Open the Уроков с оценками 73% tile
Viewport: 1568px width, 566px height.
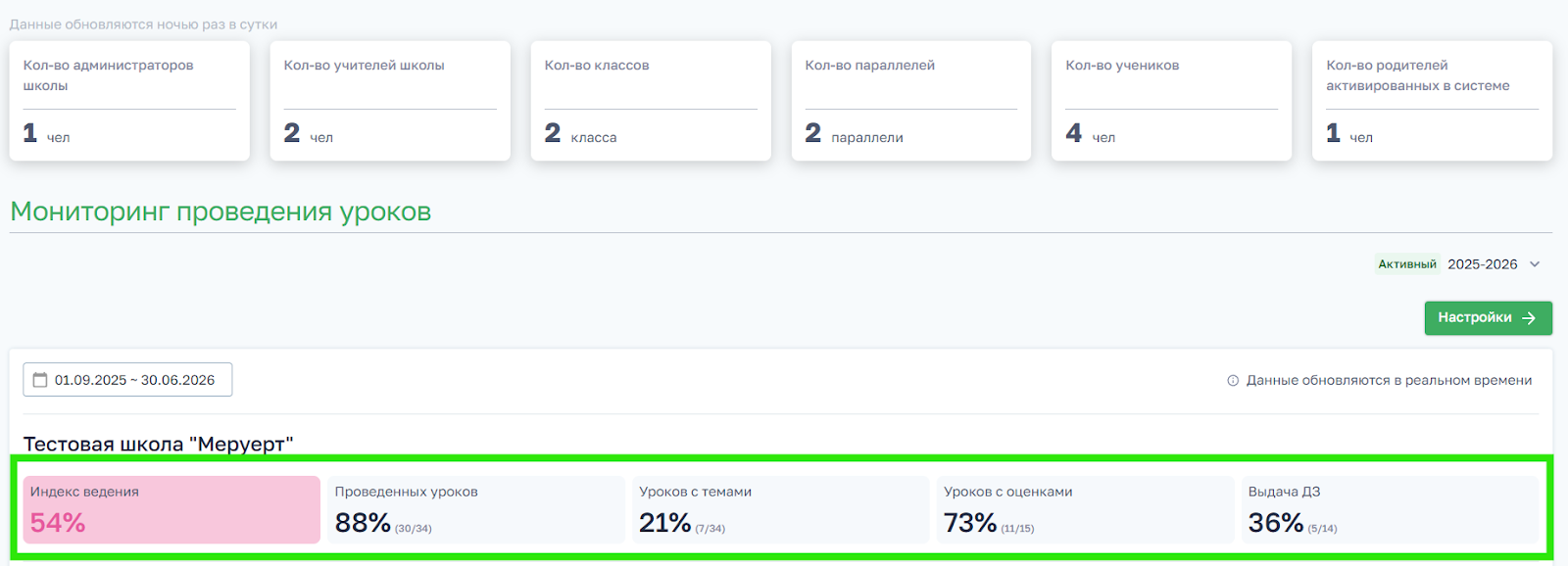click(1085, 509)
